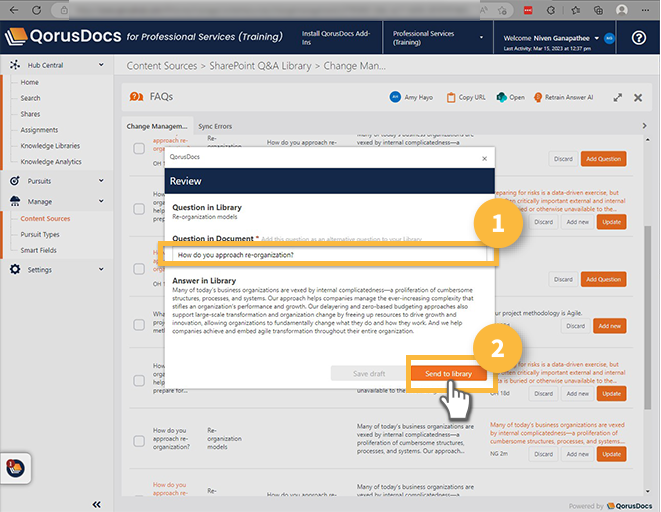The height and width of the screenshot is (512, 661).
Task: Open the floating notification widget
Action: [15, 468]
